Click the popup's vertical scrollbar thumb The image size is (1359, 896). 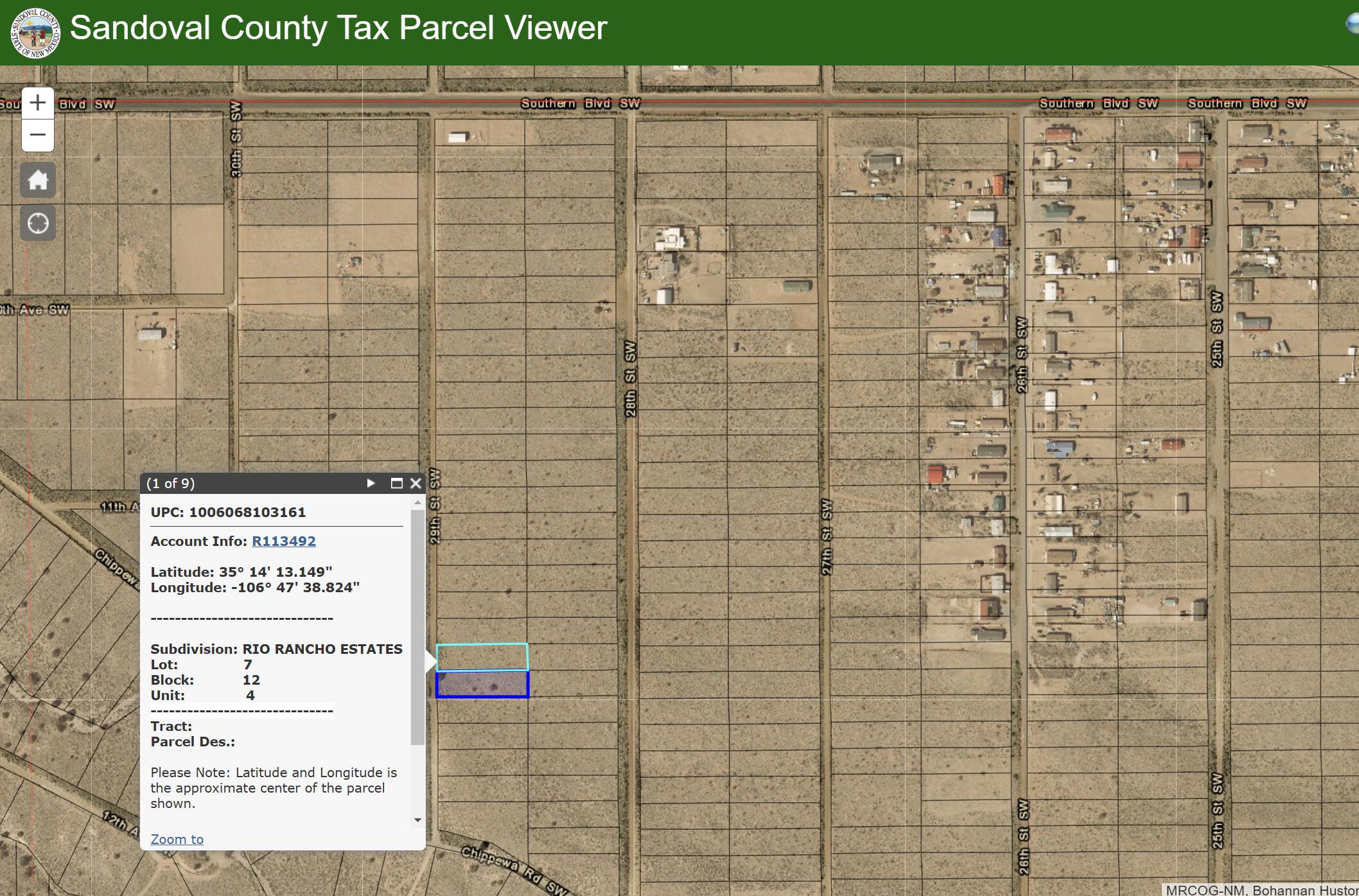click(417, 626)
